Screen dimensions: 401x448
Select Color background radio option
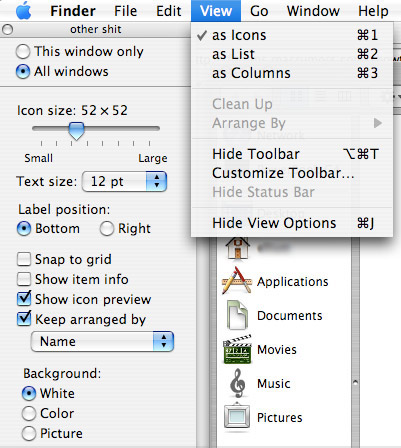coord(29,413)
